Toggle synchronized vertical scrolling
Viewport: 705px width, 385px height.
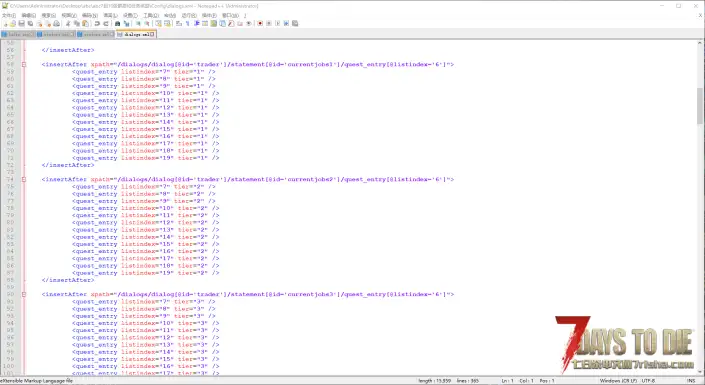[x=158, y=23]
